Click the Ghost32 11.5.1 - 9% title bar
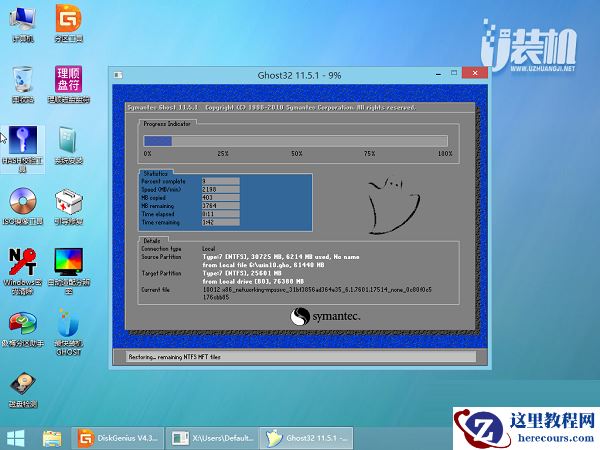The height and width of the screenshot is (450, 600). [299, 75]
